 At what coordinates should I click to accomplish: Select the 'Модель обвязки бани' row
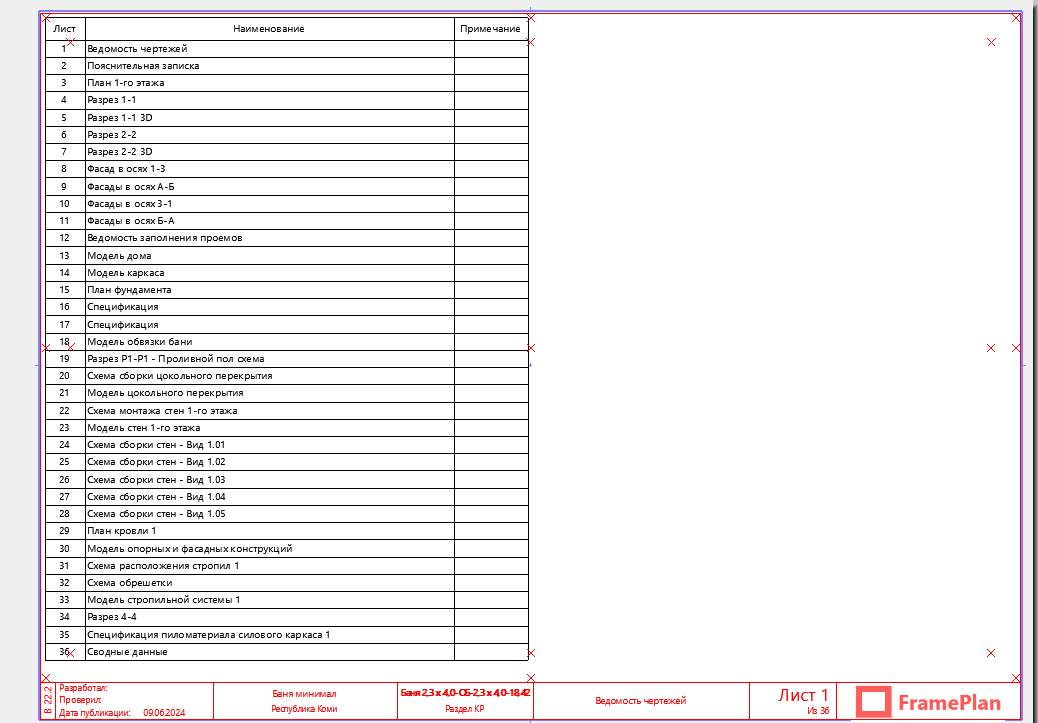139,341
